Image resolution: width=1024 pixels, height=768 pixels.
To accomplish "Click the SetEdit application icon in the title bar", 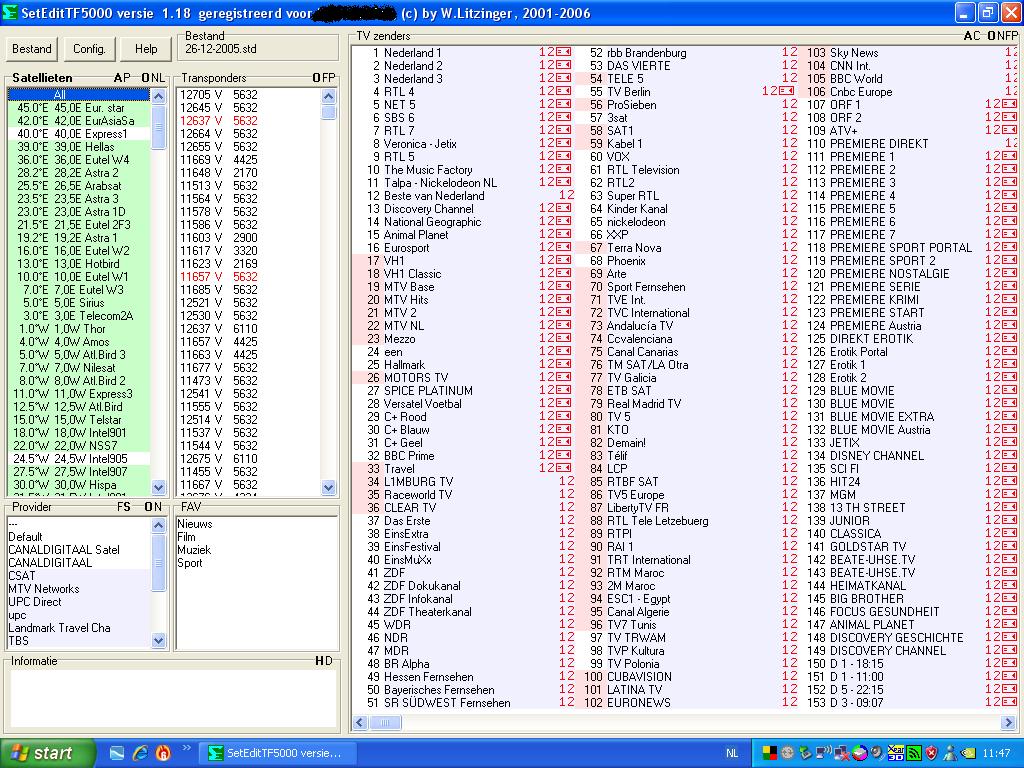I will click(10, 12).
